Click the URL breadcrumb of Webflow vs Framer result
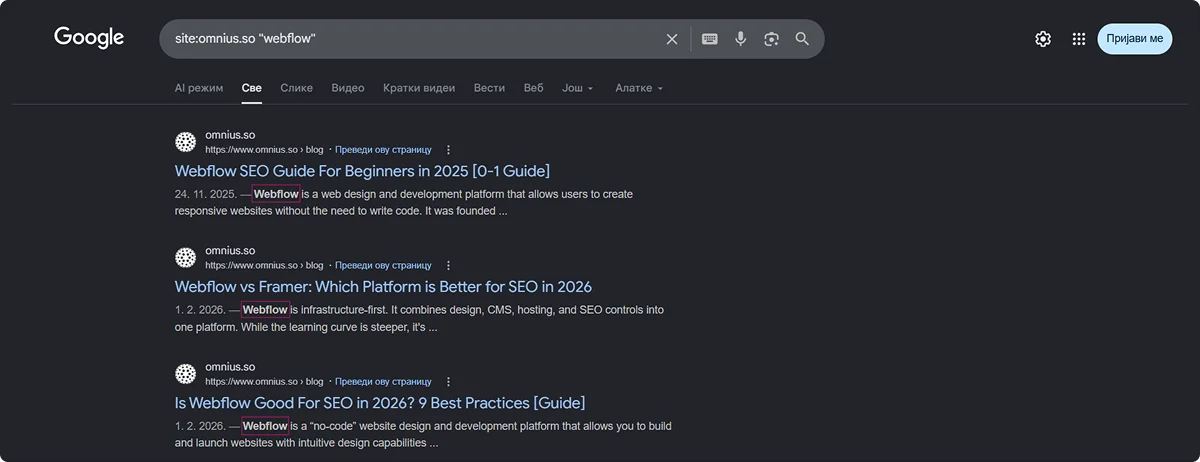The width and height of the screenshot is (1200, 462). [x=264, y=266]
